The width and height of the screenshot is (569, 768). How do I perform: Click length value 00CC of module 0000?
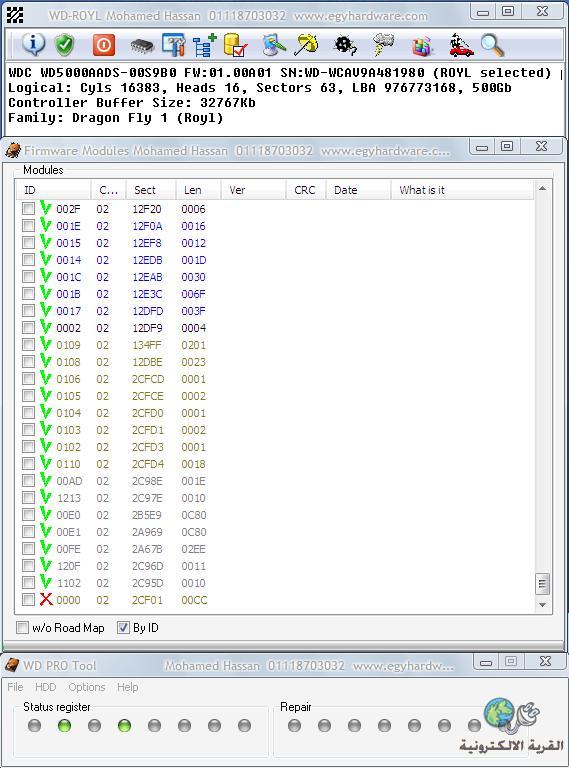pyautogui.click(x=194, y=600)
